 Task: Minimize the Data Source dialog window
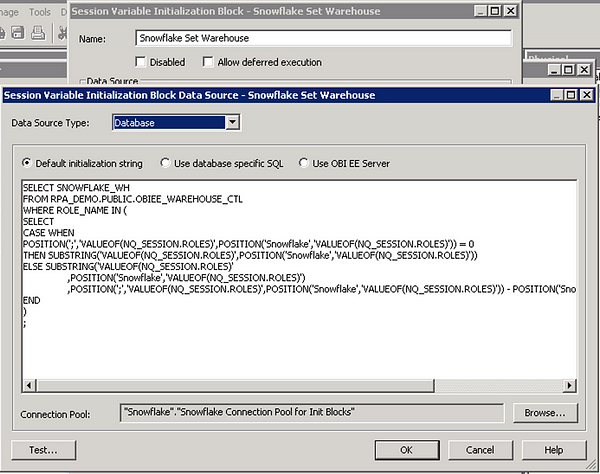[x=557, y=95]
